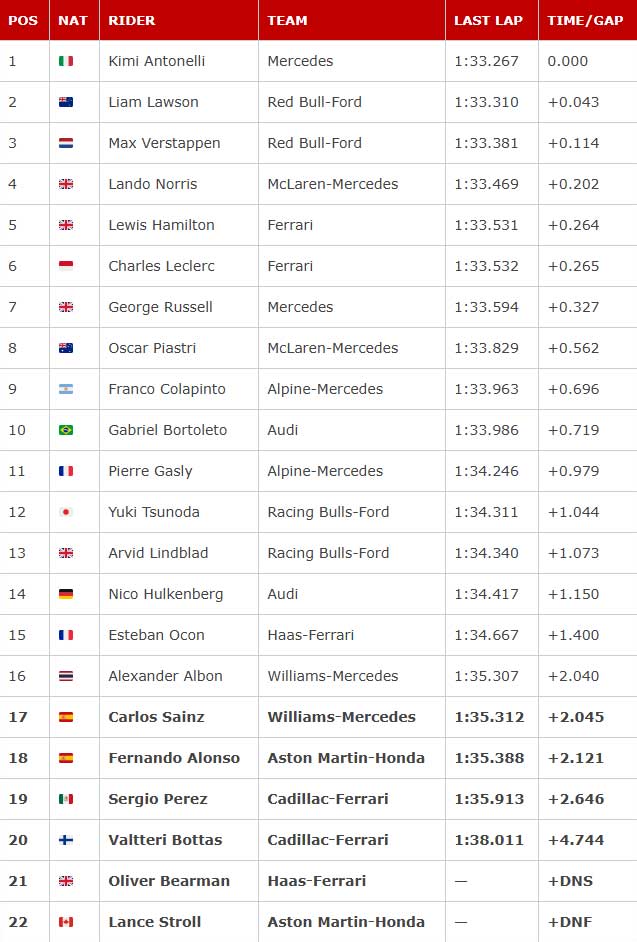Click the Japanese flag next to Yuki Tsunoda
This screenshot has height=942, width=637.
[66, 512]
